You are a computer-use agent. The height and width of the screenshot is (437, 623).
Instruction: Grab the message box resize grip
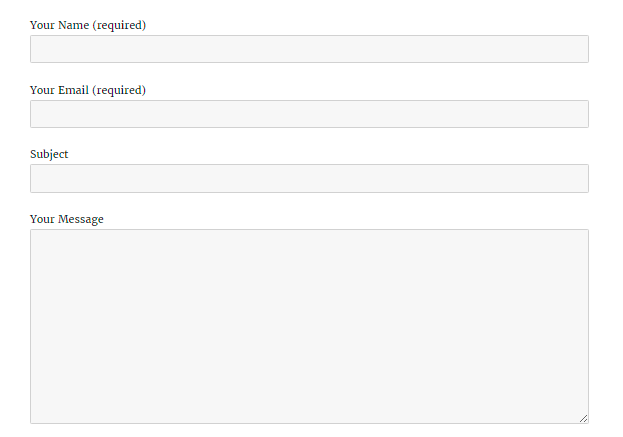(583, 418)
